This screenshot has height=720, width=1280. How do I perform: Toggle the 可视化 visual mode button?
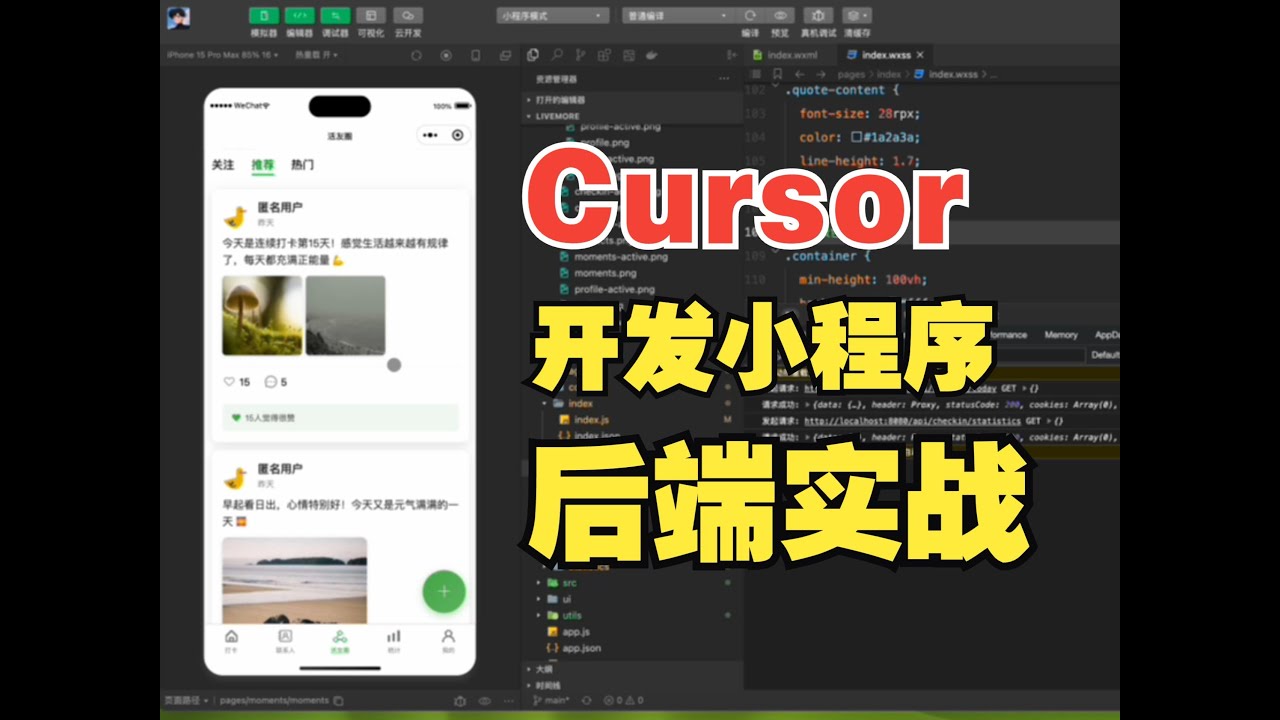(371, 16)
